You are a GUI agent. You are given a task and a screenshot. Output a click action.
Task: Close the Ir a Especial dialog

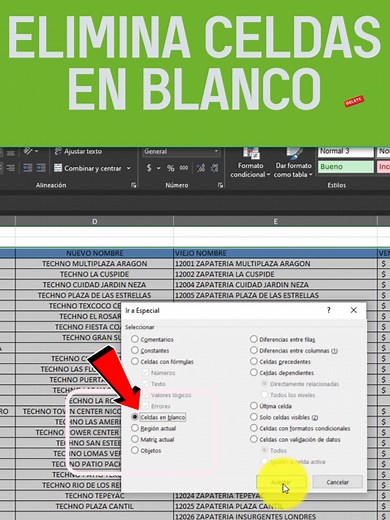point(354,310)
